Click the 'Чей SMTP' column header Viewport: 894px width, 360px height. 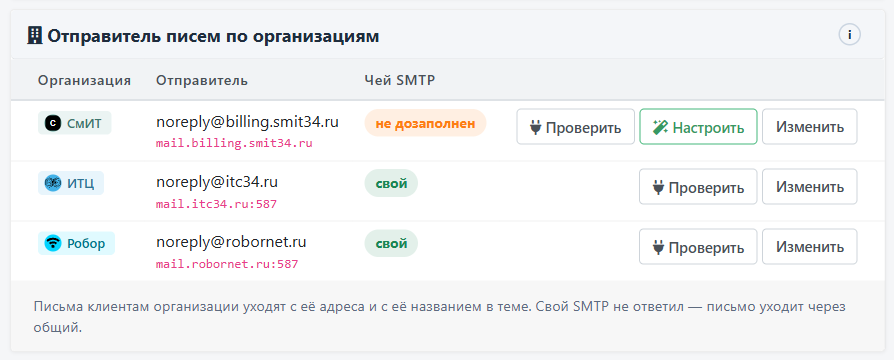click(400, 80)
